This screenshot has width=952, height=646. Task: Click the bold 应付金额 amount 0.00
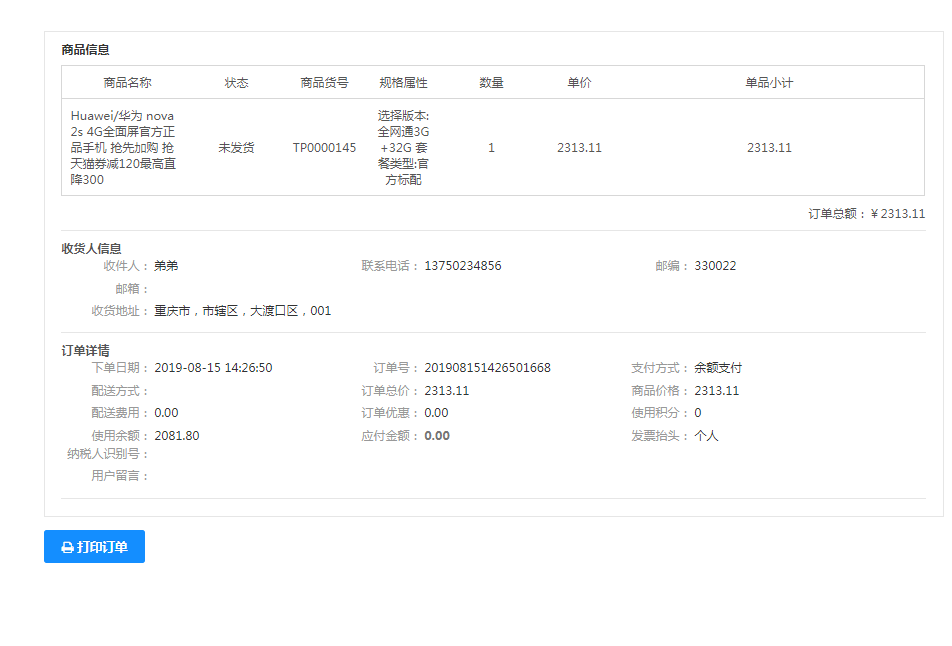[437, 436]
